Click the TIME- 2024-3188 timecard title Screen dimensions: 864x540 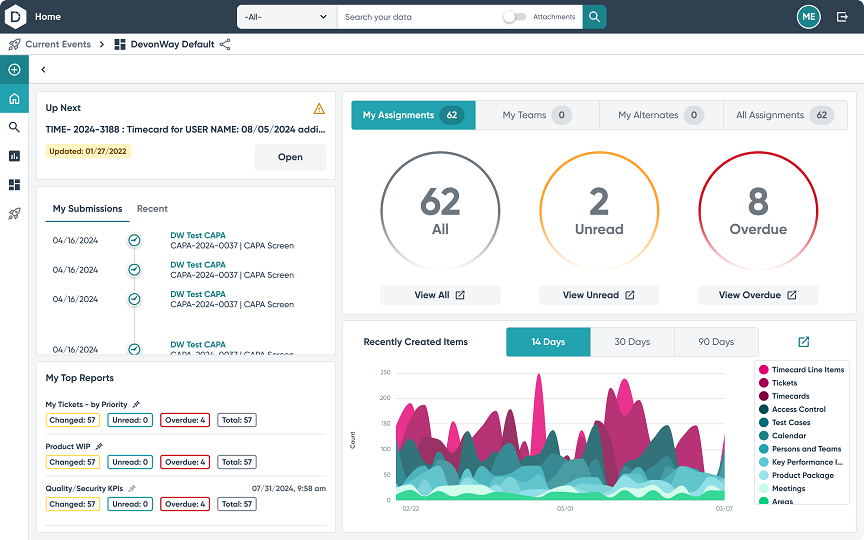(185, 129)
